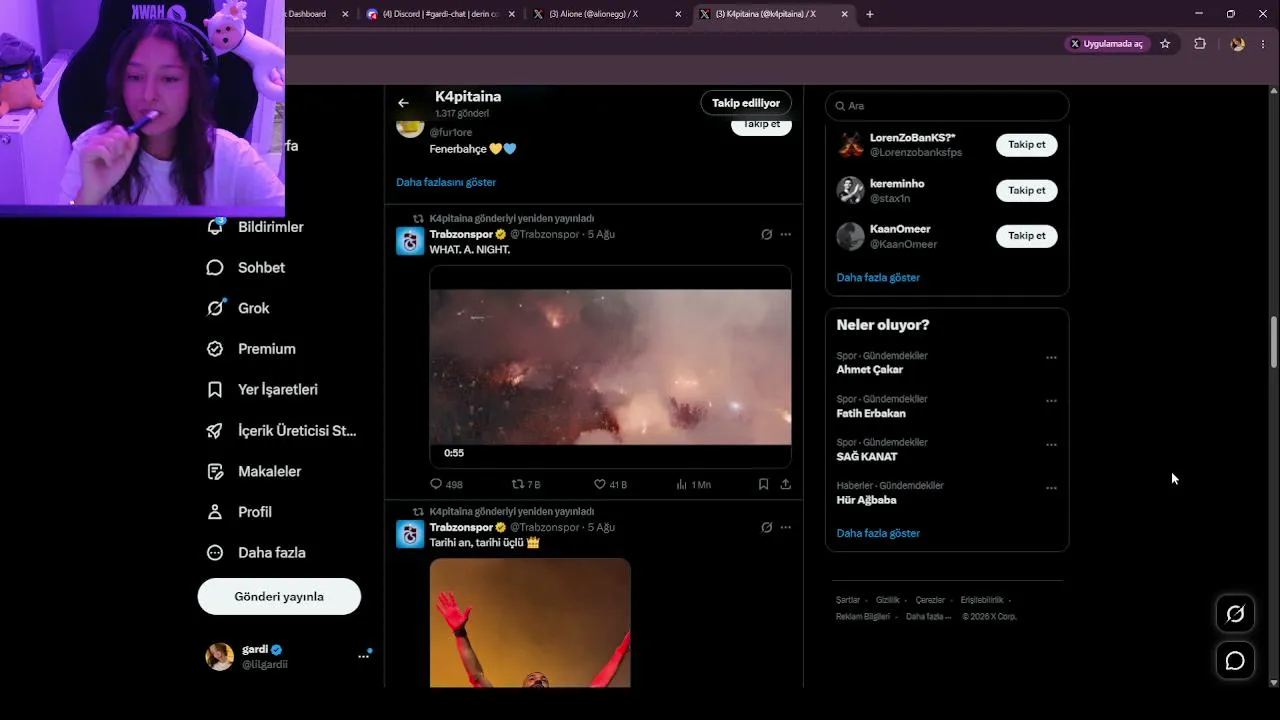The width and height of the screenshot is (1280, 720).
Task: Click the Gönderi yayınla button
Action: (279, 596)
